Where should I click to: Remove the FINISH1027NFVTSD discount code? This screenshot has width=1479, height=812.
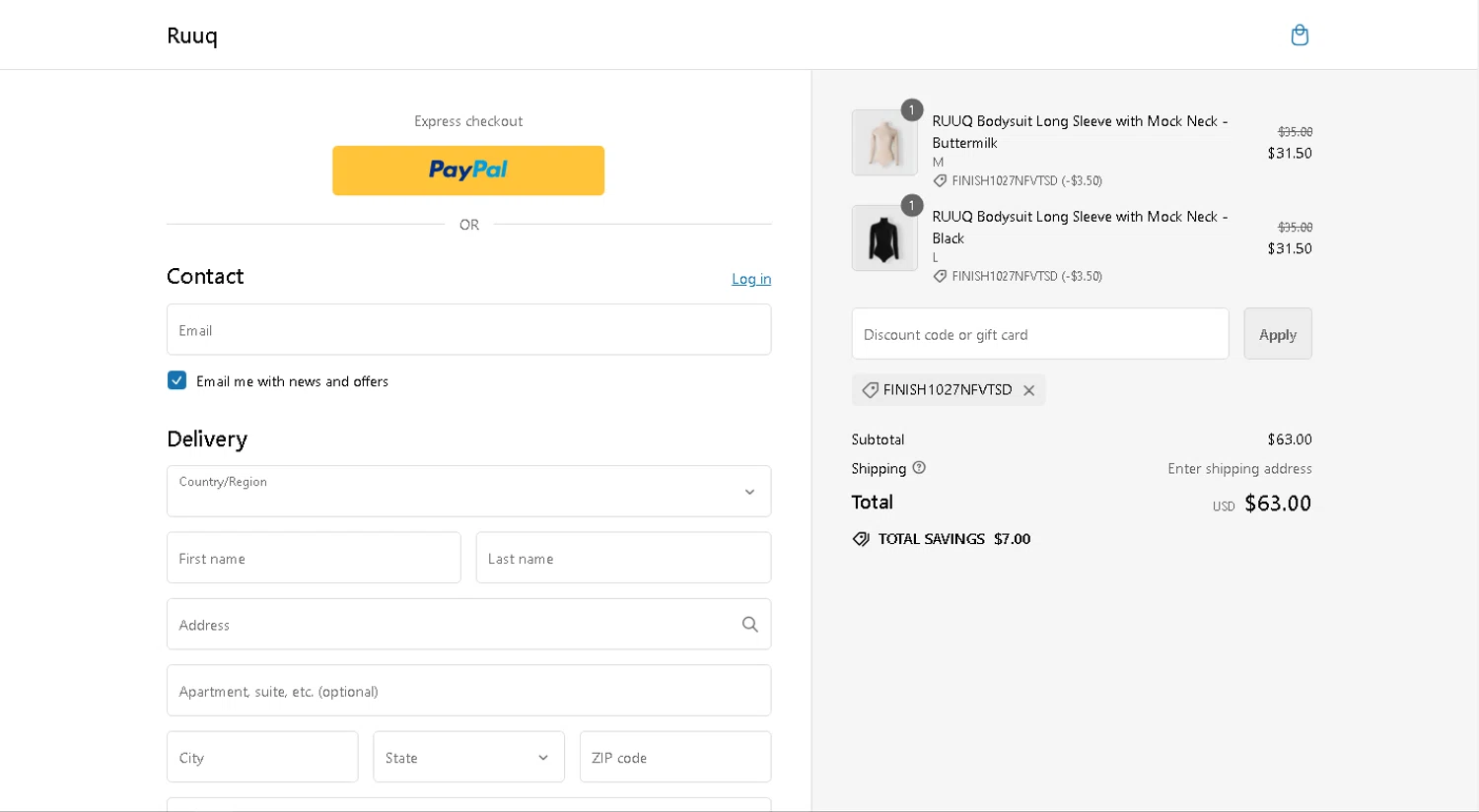(x=1028, y=390)
